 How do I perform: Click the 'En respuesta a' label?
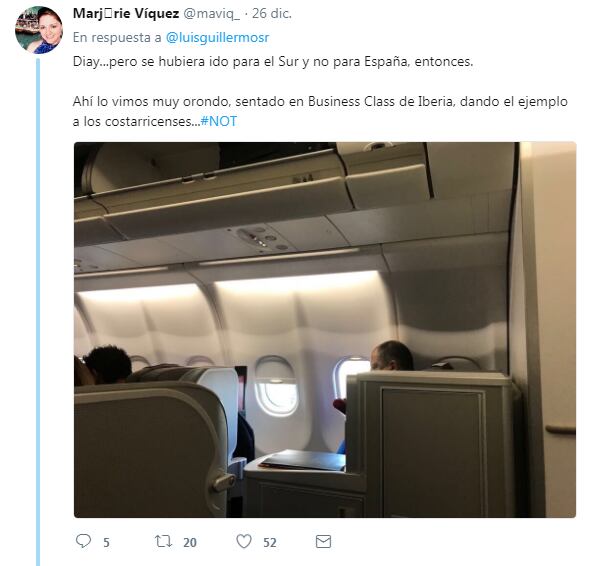(117, 37)
